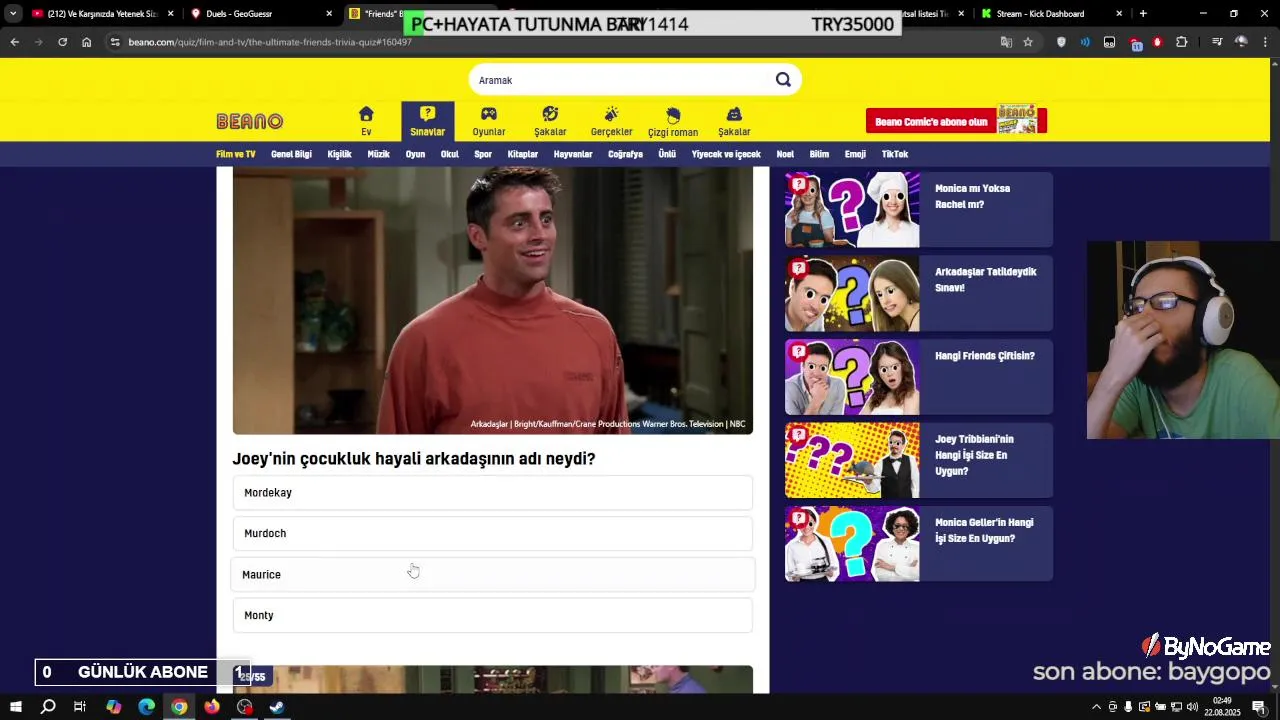Viewport: 1280px width, 720px height.
Task: Open the Emoji category
Action: pyautogui.click(x=855, y=155)
